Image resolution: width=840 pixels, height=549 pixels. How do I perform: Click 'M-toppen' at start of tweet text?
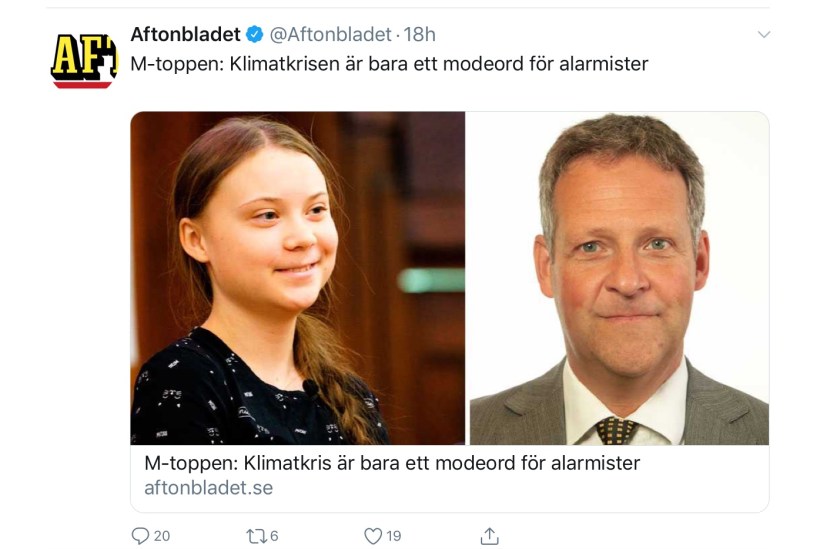[173, 64]
